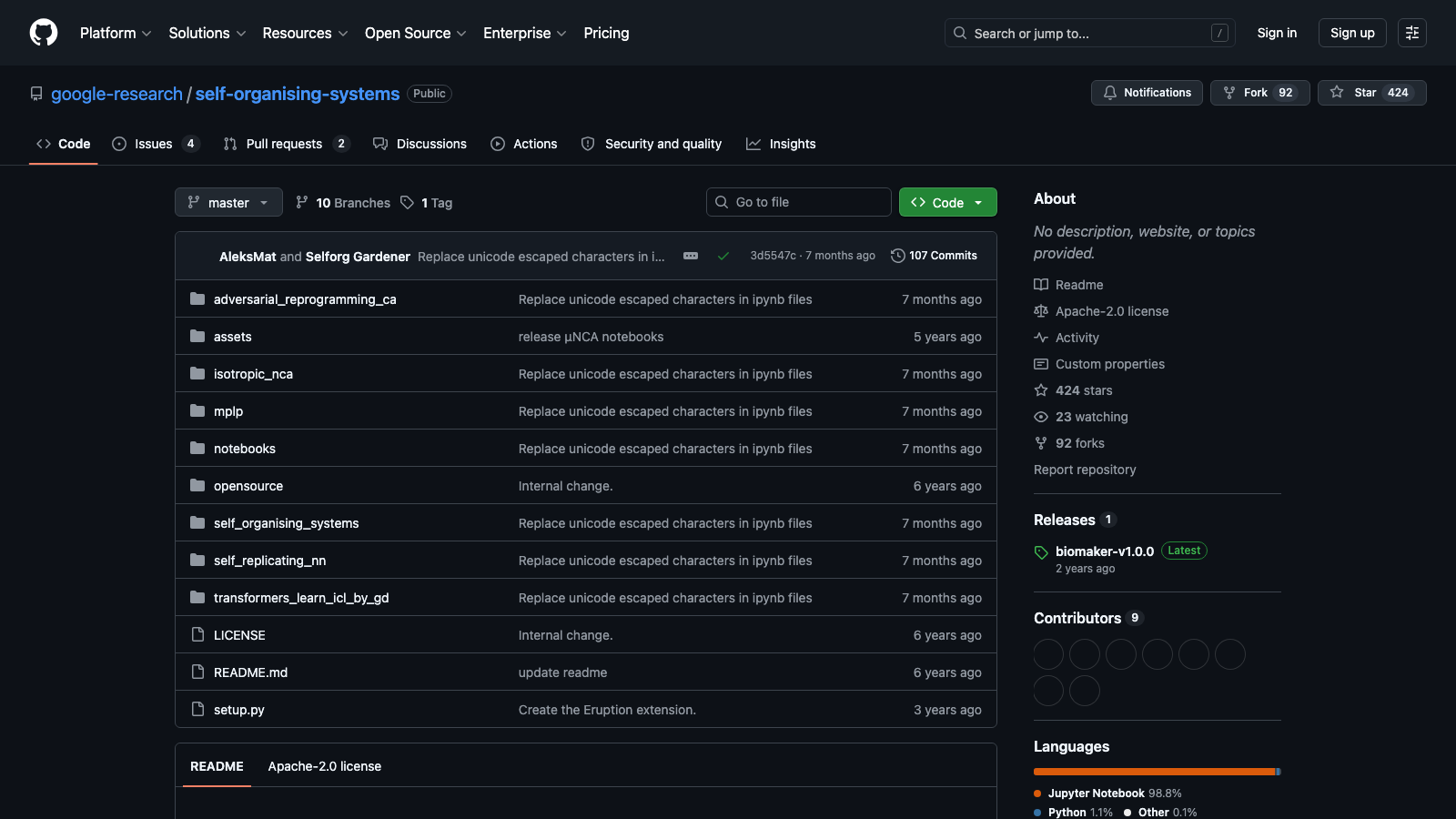Select the README tab

[217, 766]
